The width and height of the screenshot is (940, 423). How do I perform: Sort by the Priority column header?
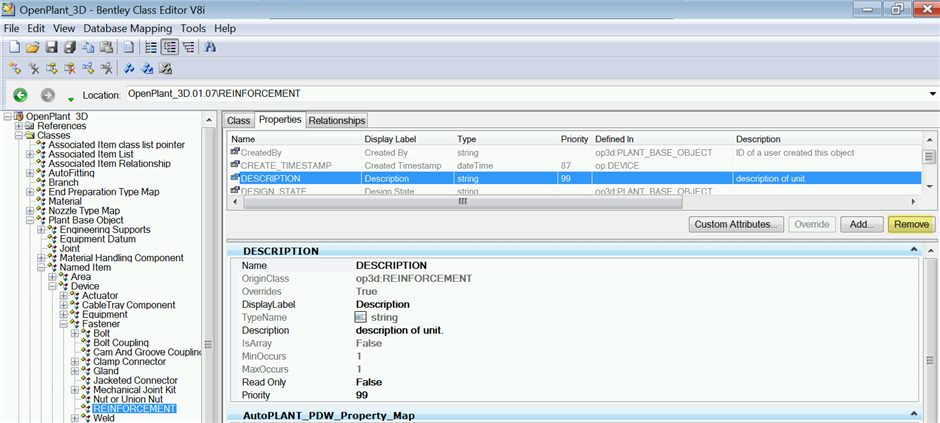pos(574,139)
